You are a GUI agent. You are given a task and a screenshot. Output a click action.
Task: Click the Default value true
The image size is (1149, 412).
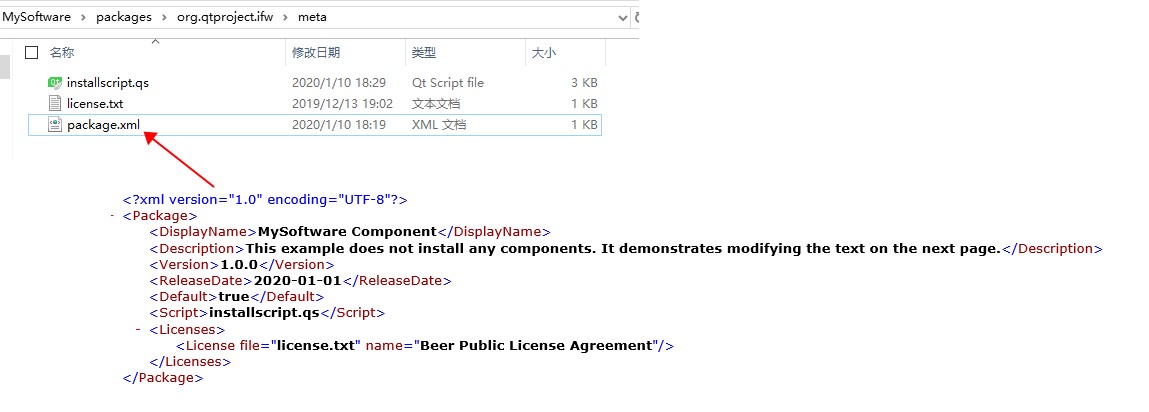234,297
